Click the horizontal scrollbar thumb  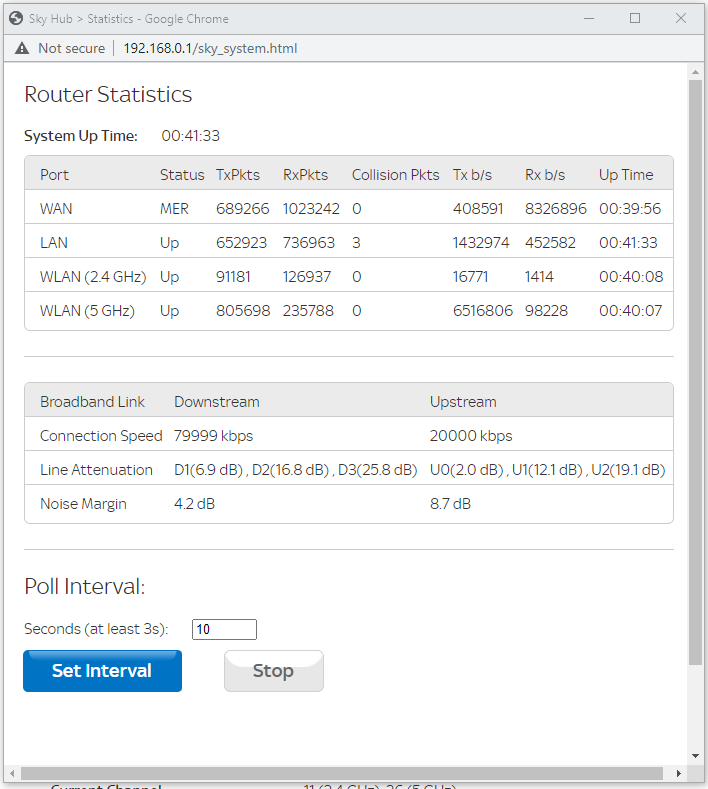340,774
